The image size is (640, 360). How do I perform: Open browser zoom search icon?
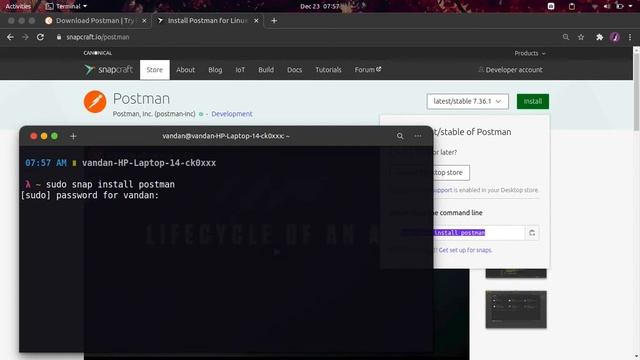pyautogui.click(x=566, y=37)
